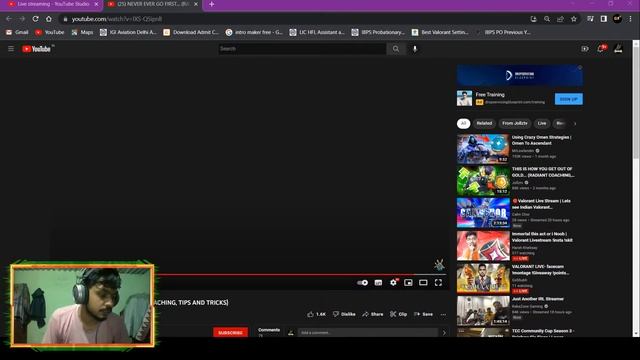The height and width of the screenshot is (360, 640).
Task: Open the intro maker free bookmark
Action: [254, 32]
